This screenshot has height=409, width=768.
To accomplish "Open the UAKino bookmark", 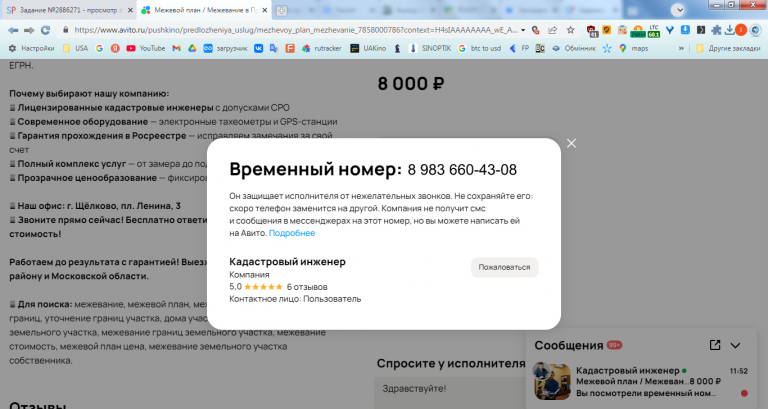I will (x=368, y=48).
